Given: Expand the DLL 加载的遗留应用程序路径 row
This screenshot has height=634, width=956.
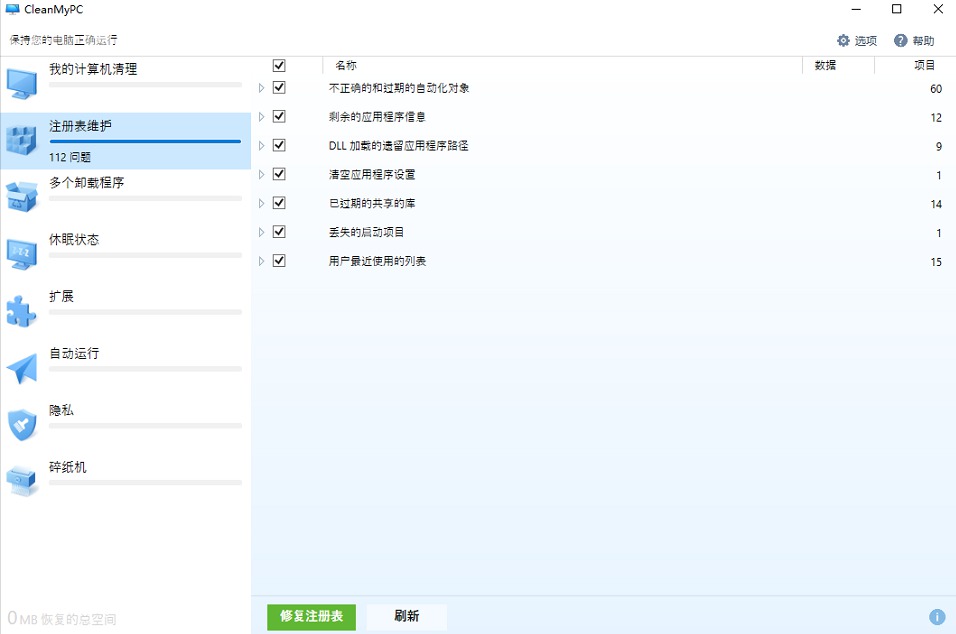Looking at the screenshot, I should click(x=262, y=146).
